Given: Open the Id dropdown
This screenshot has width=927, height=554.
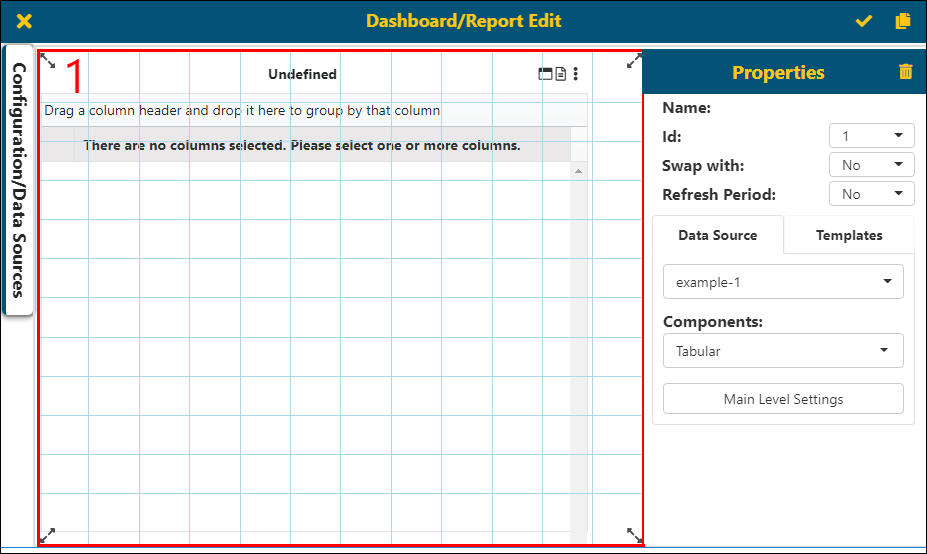Looking at the screenshot, I should (871, 136).
